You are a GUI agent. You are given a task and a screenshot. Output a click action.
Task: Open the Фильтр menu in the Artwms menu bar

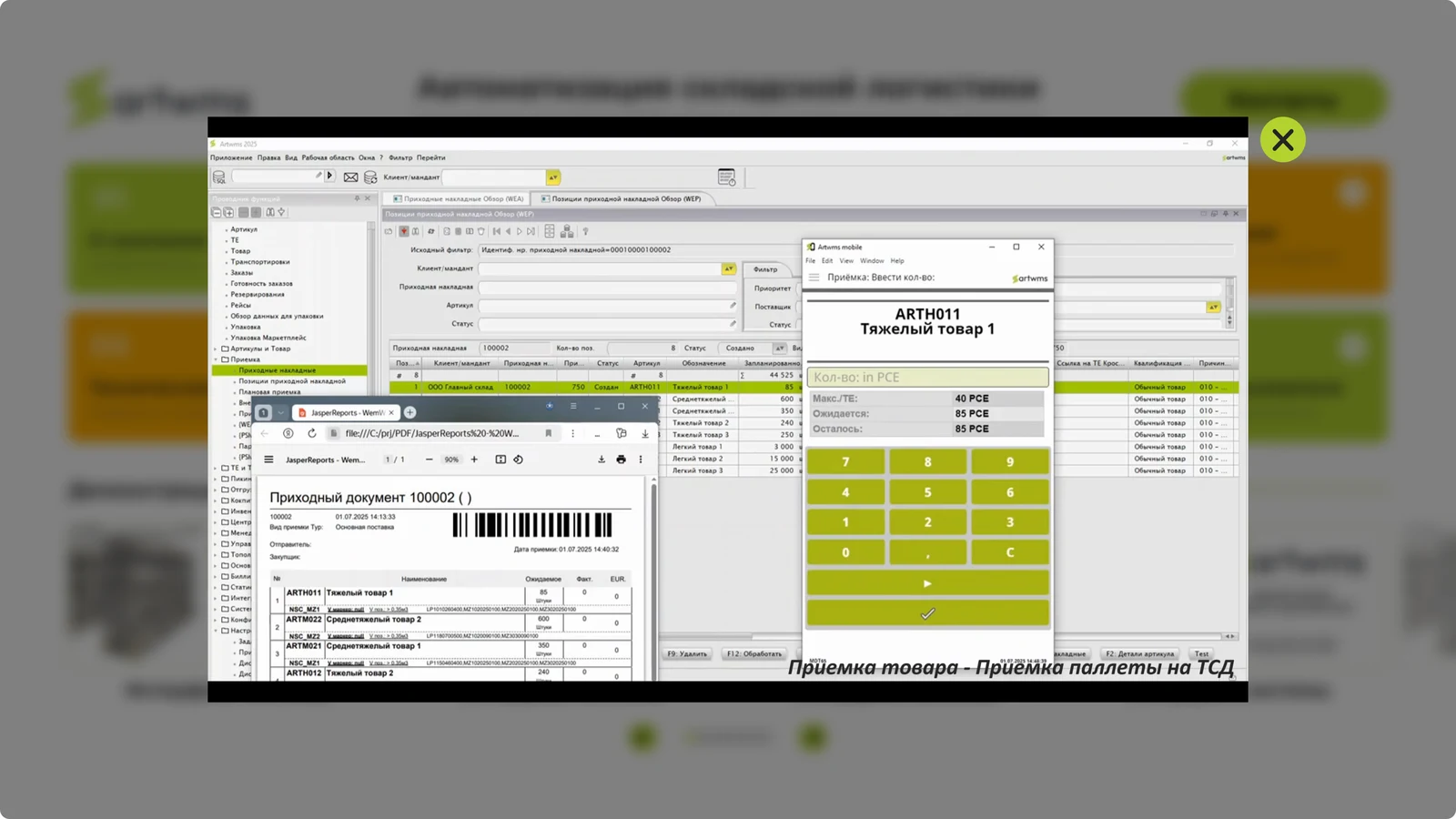pos(400,157)
